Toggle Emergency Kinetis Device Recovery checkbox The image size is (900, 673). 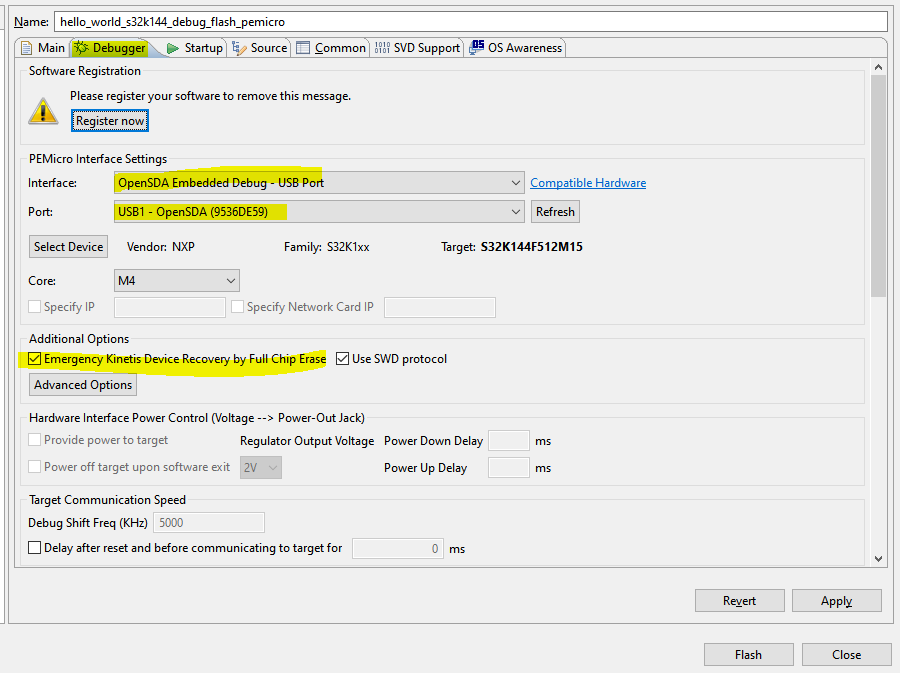pos(34,359)
